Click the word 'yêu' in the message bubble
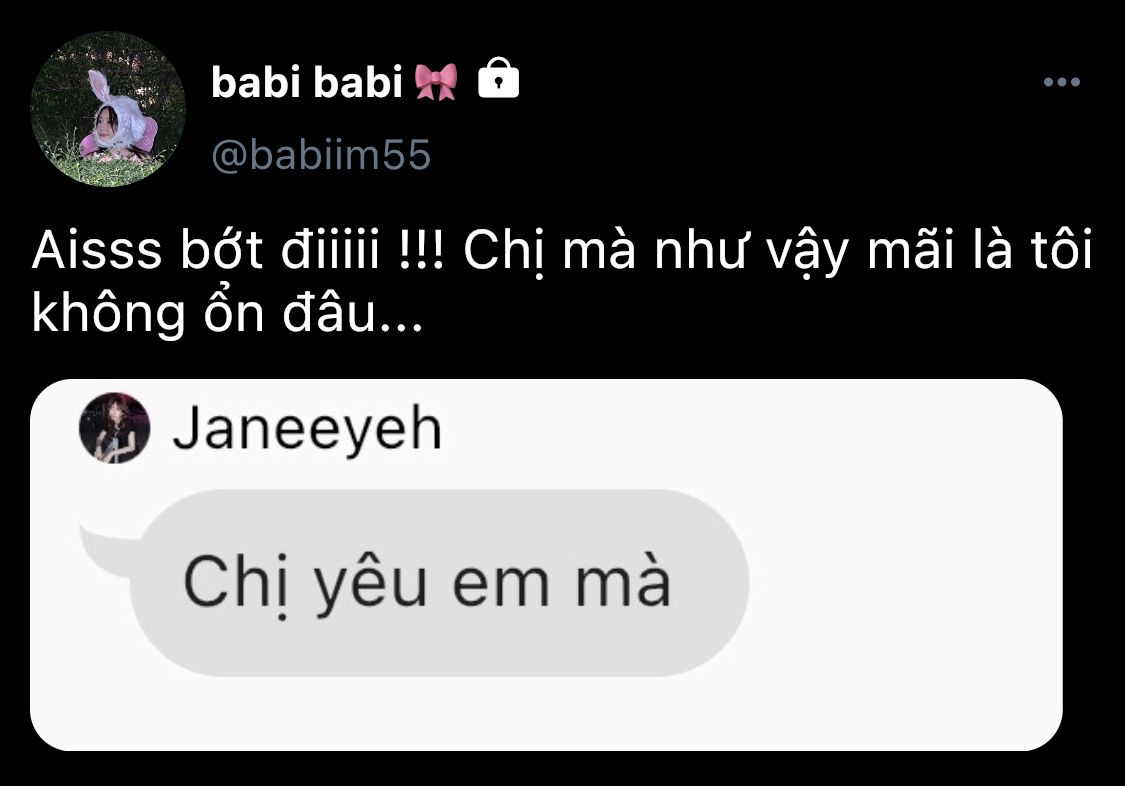 click(x=371, y=584)
